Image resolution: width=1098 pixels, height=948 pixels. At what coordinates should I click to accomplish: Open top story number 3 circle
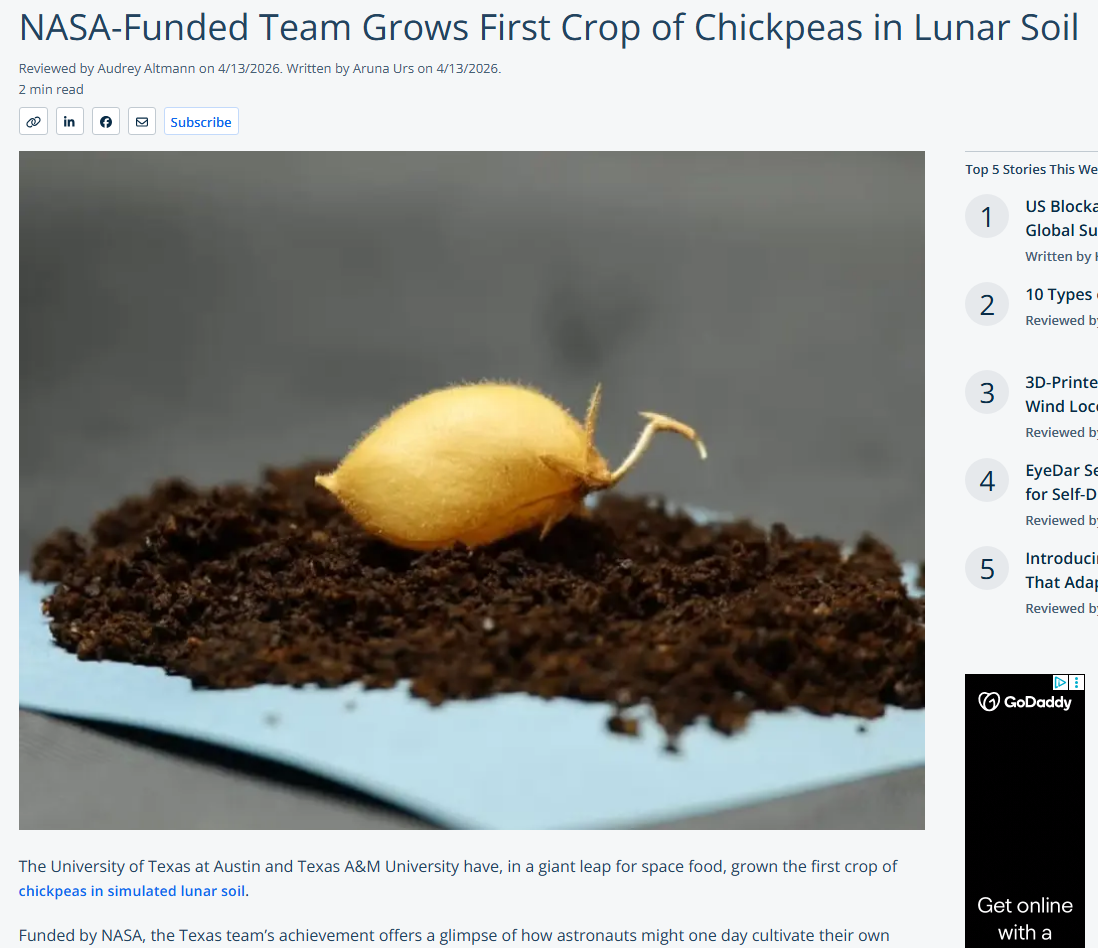(x=987, y=392)
